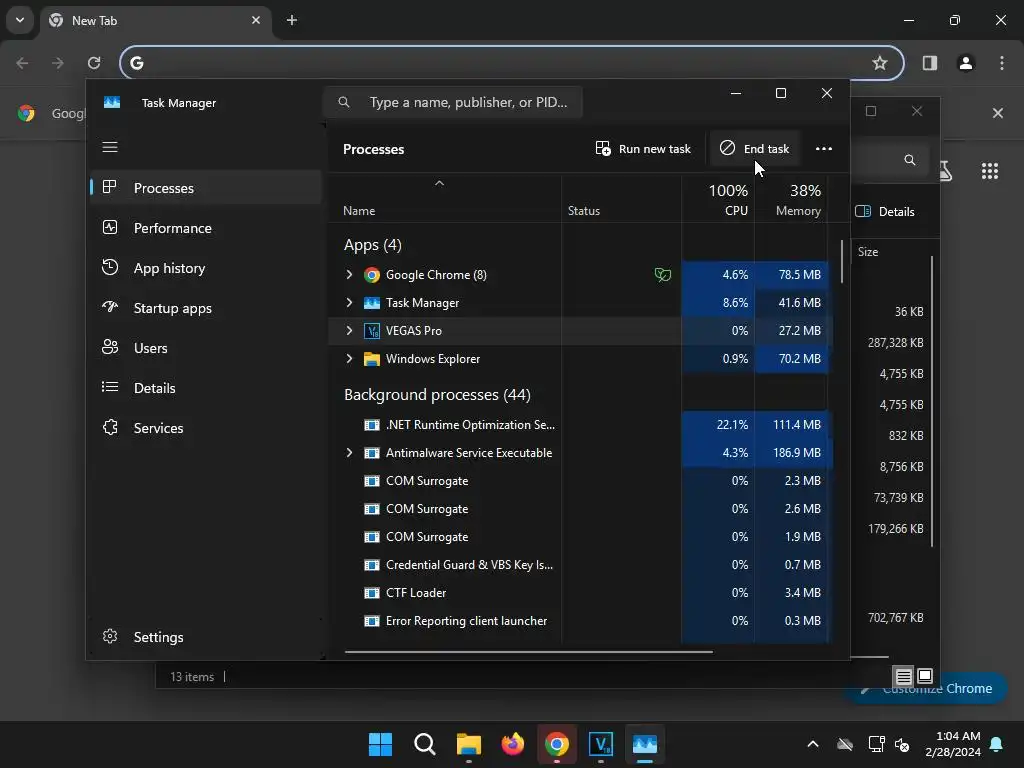1024x768 pixels.
Task: Click the End task button
Action: click(754, 149)
